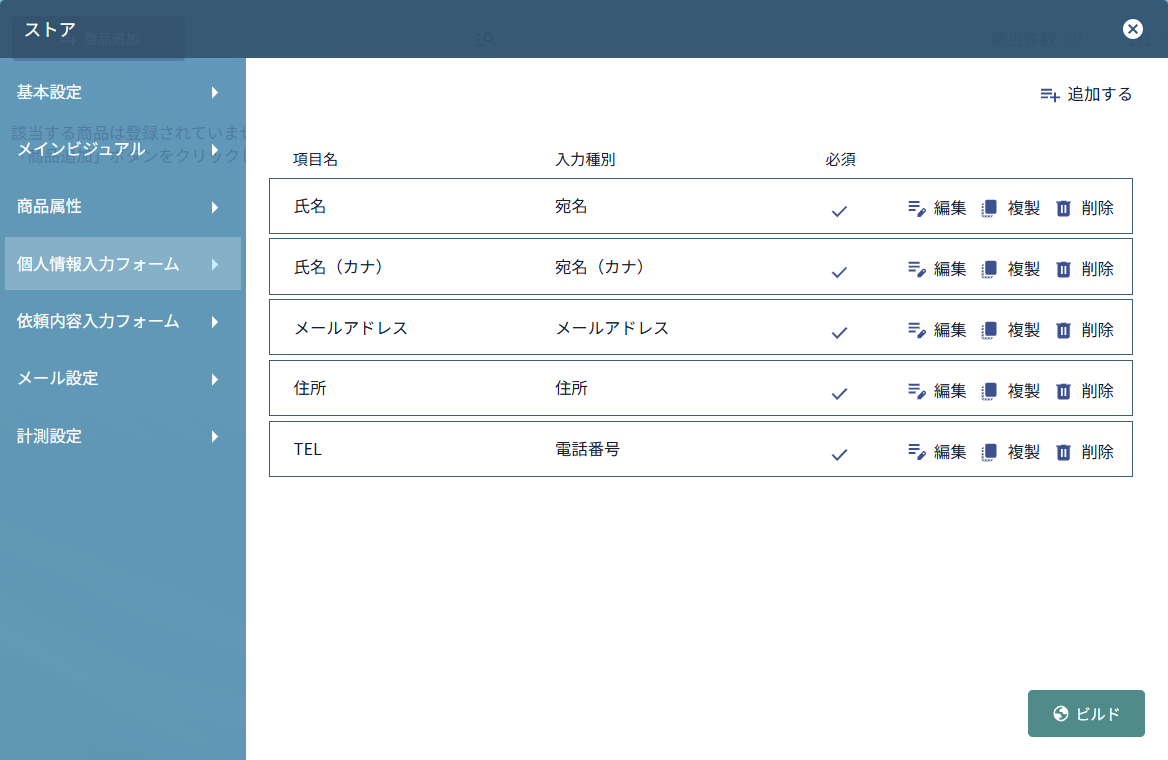This screenshot has width=1168, height=760.
Task: Open the メール設定 menu item
Action: [x=123, y=379]
